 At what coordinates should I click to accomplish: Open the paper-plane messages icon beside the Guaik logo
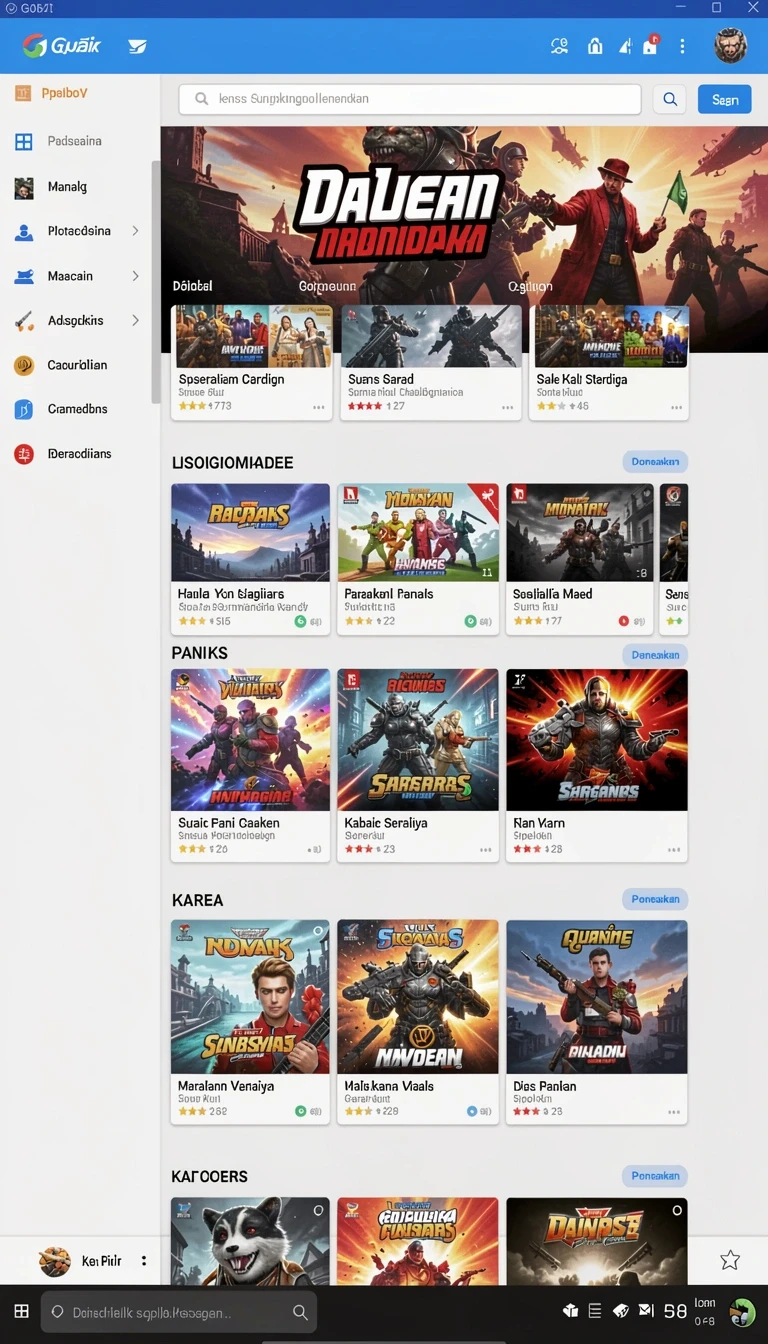[137, 46]
